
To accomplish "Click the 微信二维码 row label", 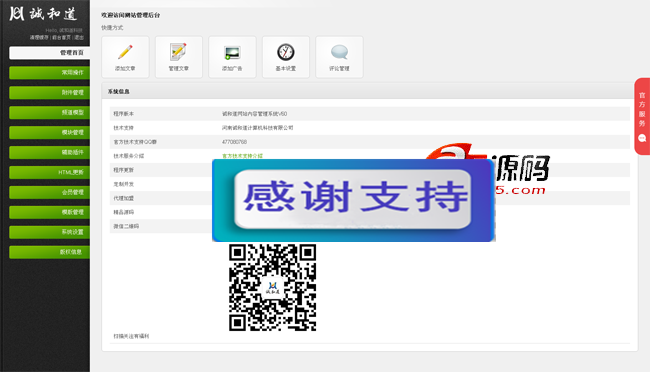I will [x=126, y=226].
